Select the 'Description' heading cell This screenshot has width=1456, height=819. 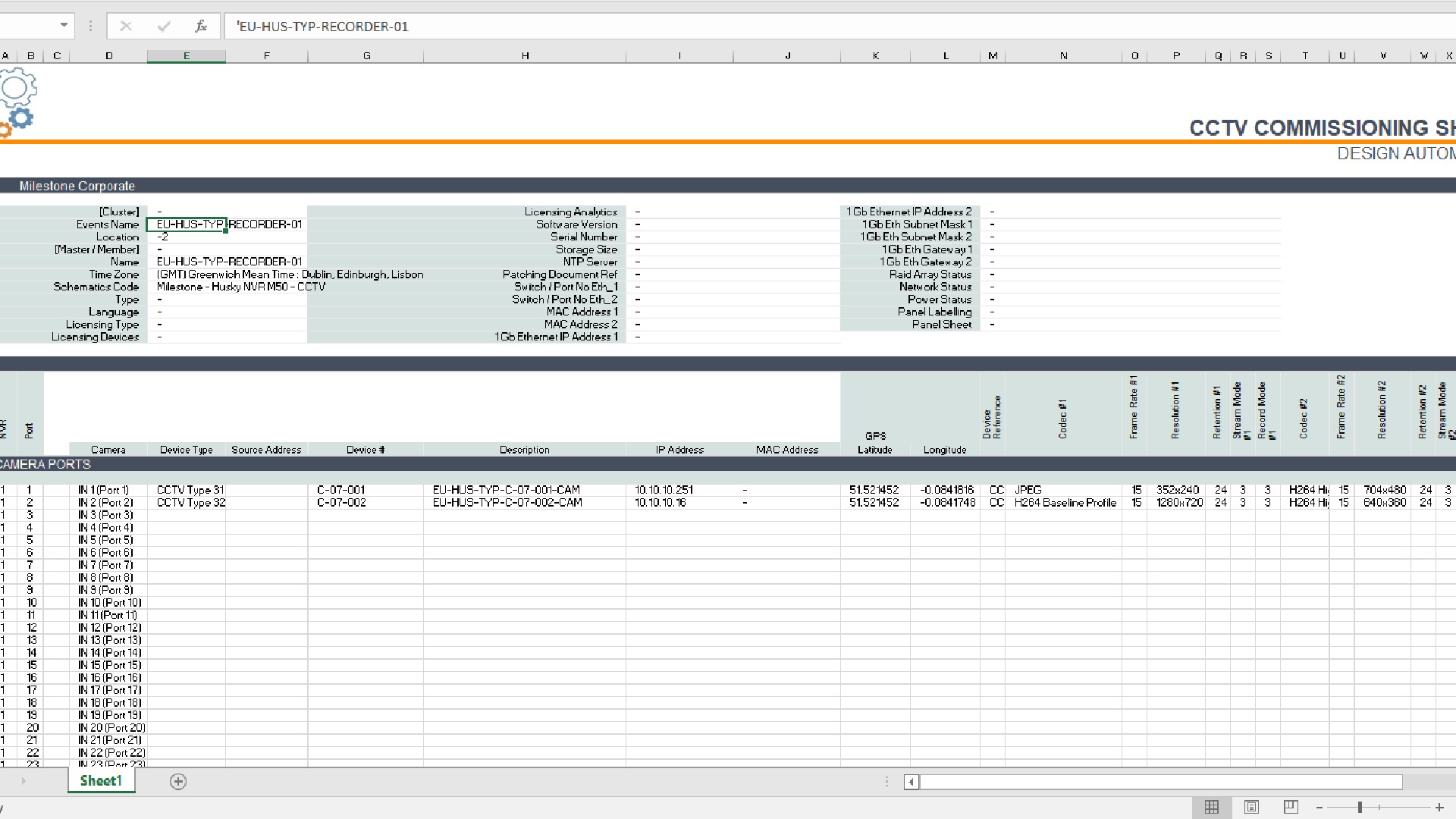(x=525, y=450)
